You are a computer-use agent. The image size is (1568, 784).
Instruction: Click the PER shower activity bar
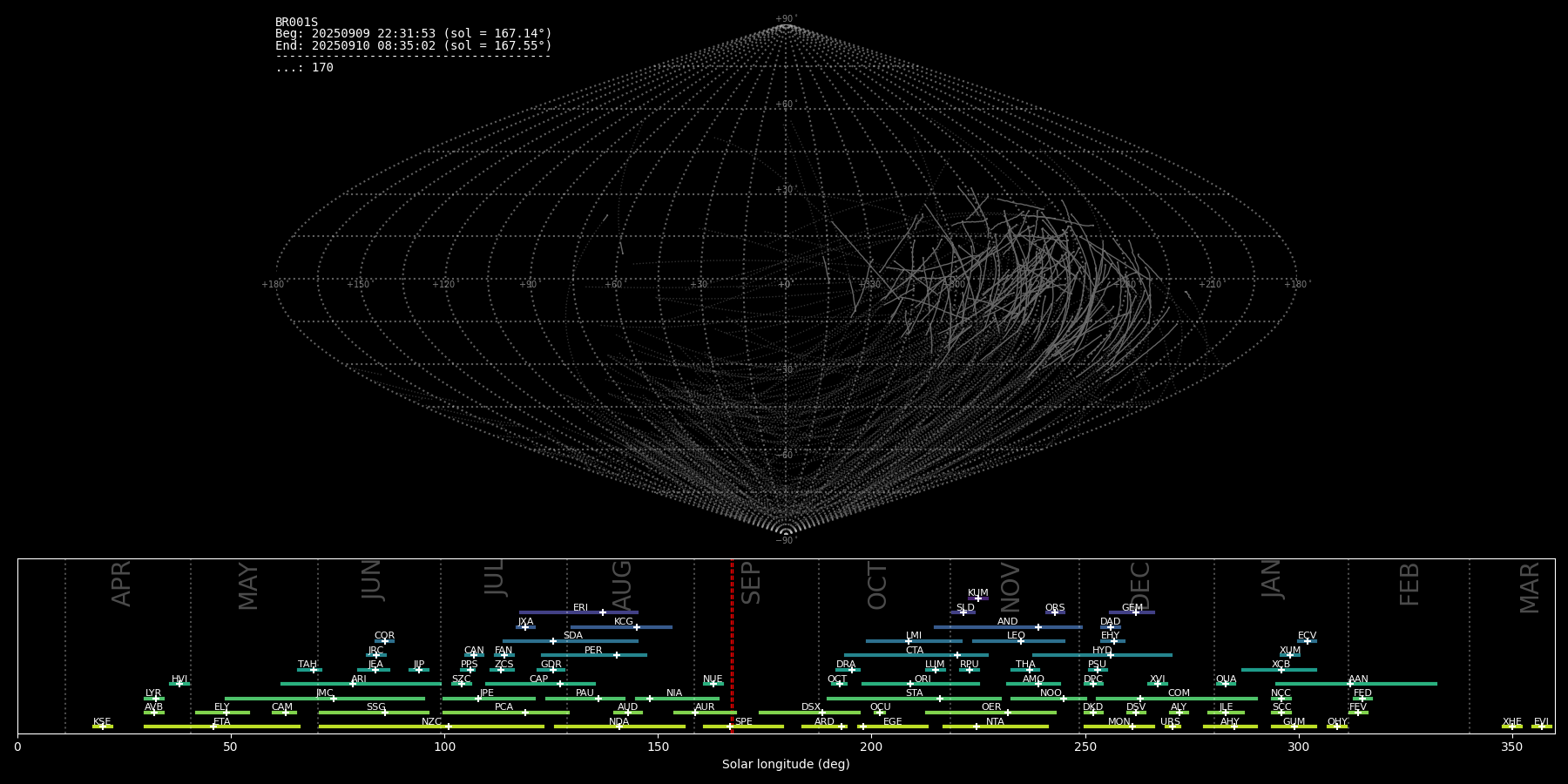coord(593,655)
